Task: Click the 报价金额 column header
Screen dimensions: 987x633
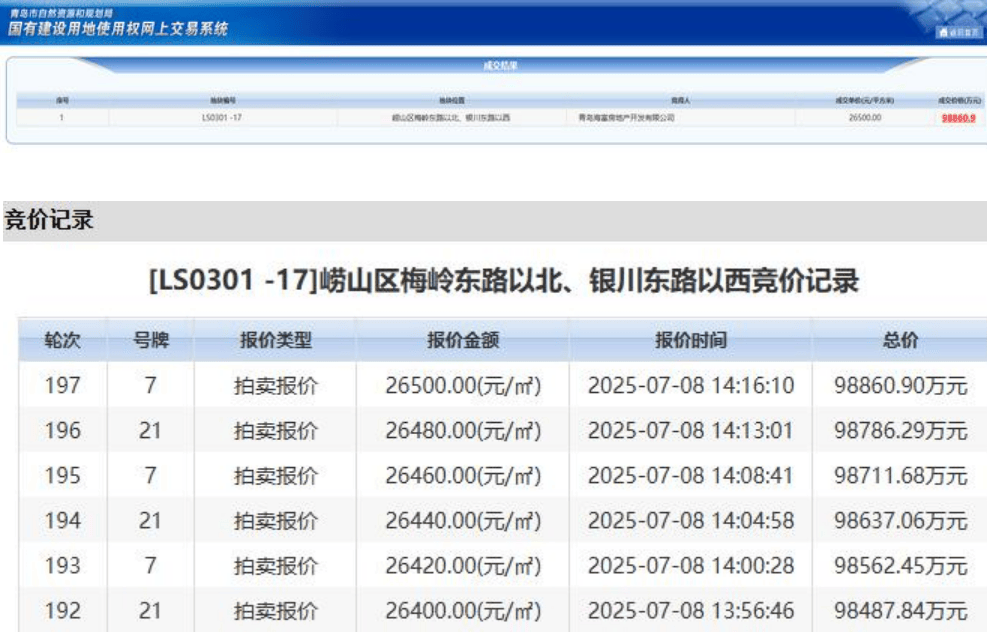Action: pos(463,340)
